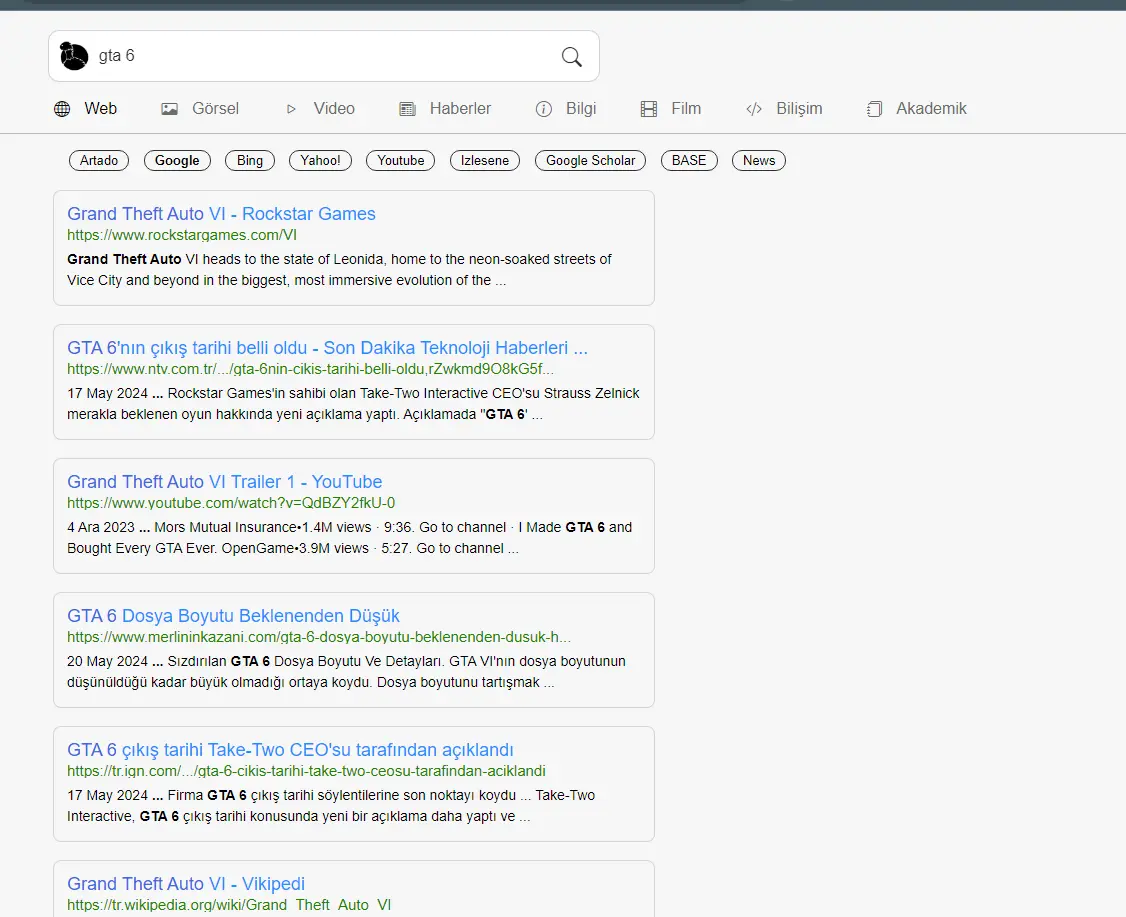Image resolution: width=1126 pixels, height=917 pixels.
Task: Select the News source pill
Action: [759, 160]
